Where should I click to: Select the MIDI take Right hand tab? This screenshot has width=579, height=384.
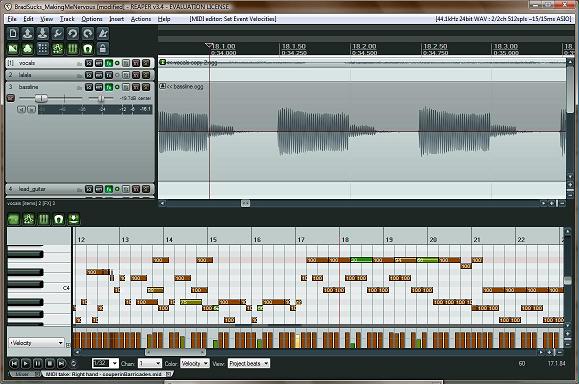(107, 374)
